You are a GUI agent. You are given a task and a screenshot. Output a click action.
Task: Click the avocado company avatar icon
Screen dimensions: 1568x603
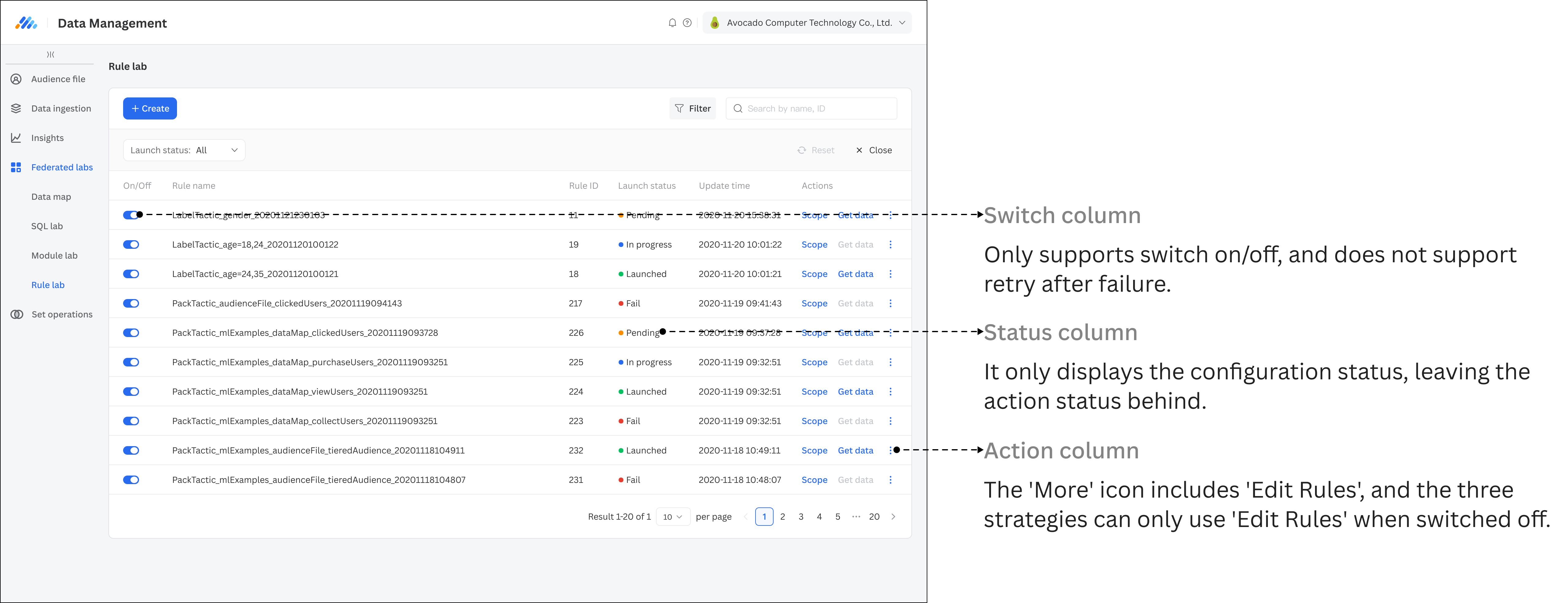(x=714, y=23)
